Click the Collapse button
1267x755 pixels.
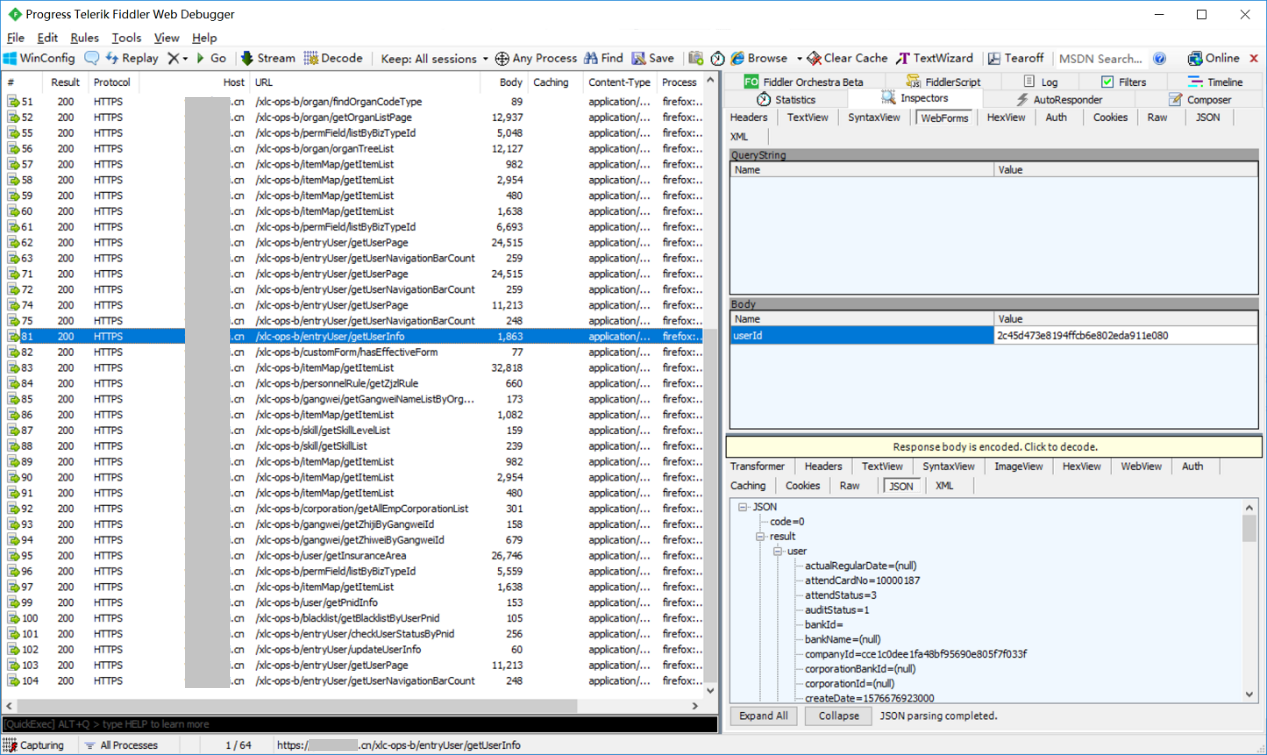coord(838,716)
